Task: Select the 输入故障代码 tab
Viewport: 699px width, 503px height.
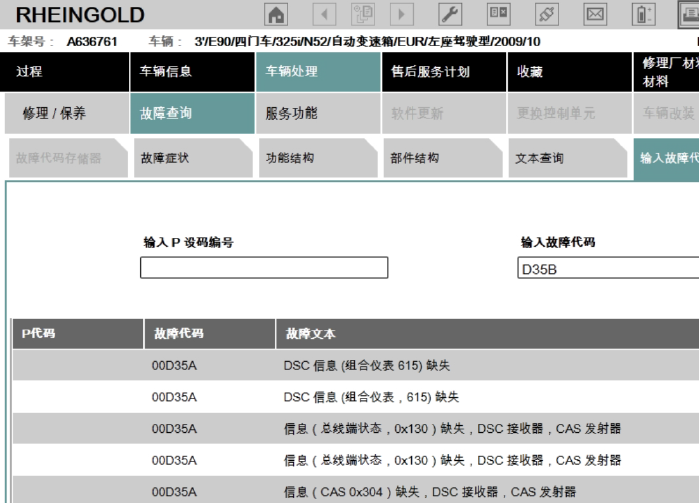Action: click(666, 159)
